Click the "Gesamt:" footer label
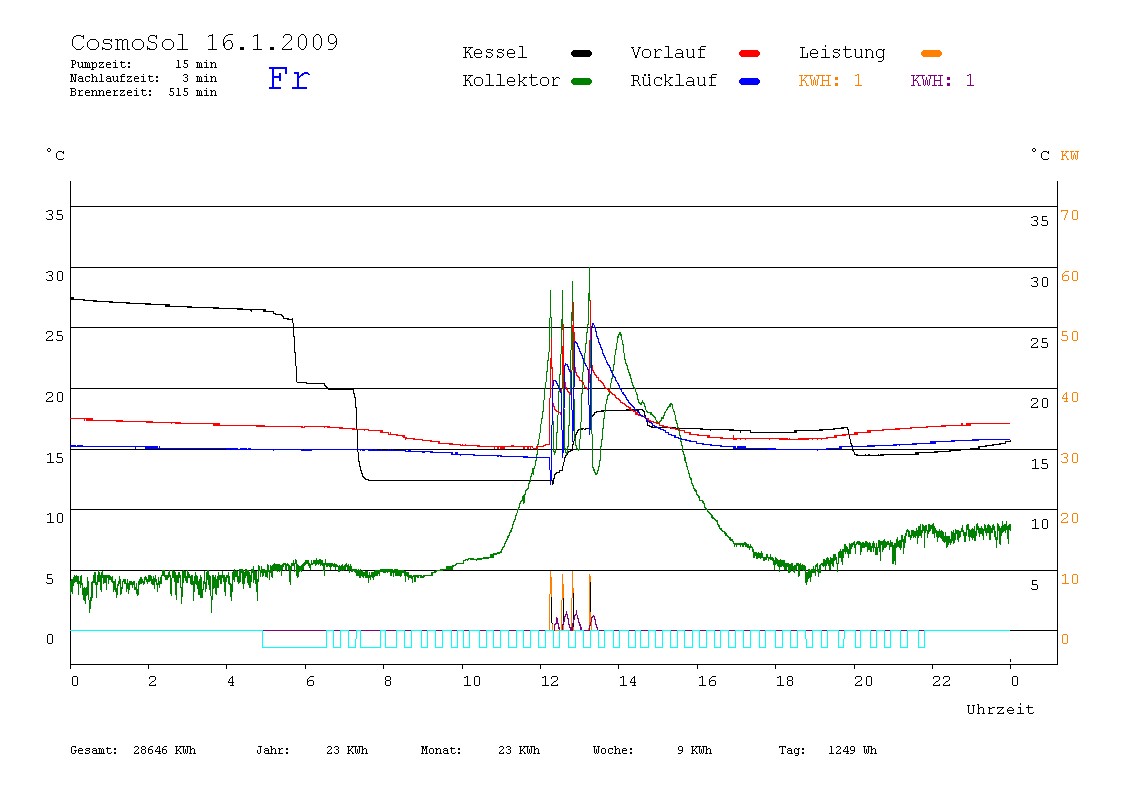Screen dimensions: 1148x812 pyautogui.click(x=94, y=750)
